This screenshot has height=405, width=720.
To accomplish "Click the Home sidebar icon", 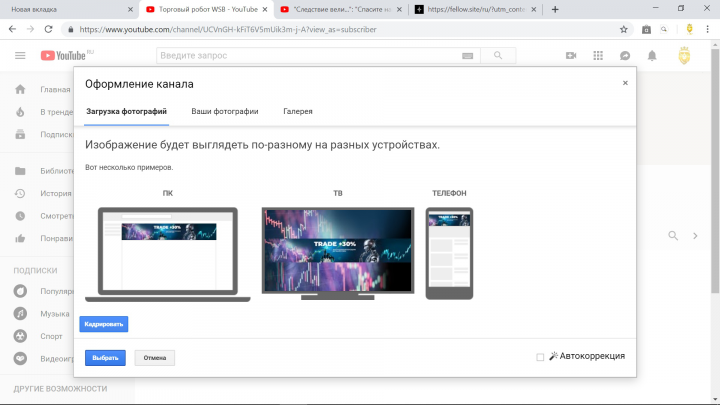I will click(x=20, y=90).
